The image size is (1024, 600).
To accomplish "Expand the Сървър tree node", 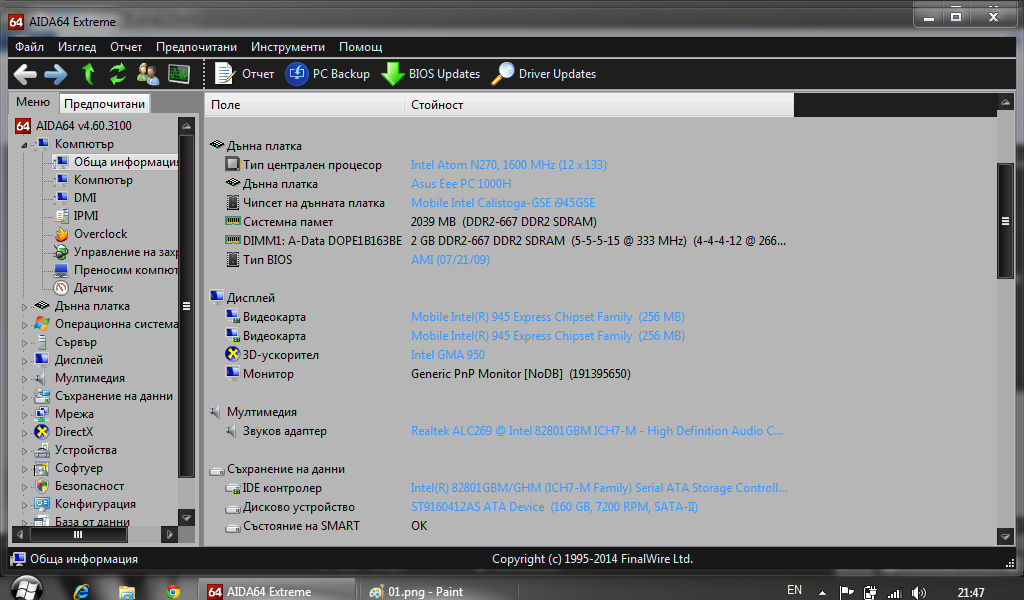I will (24, 342).
